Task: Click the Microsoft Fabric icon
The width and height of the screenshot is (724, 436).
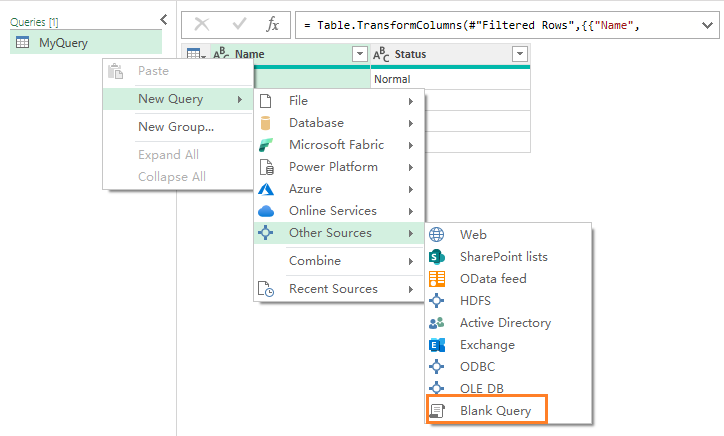Action: tap(266, 145)
